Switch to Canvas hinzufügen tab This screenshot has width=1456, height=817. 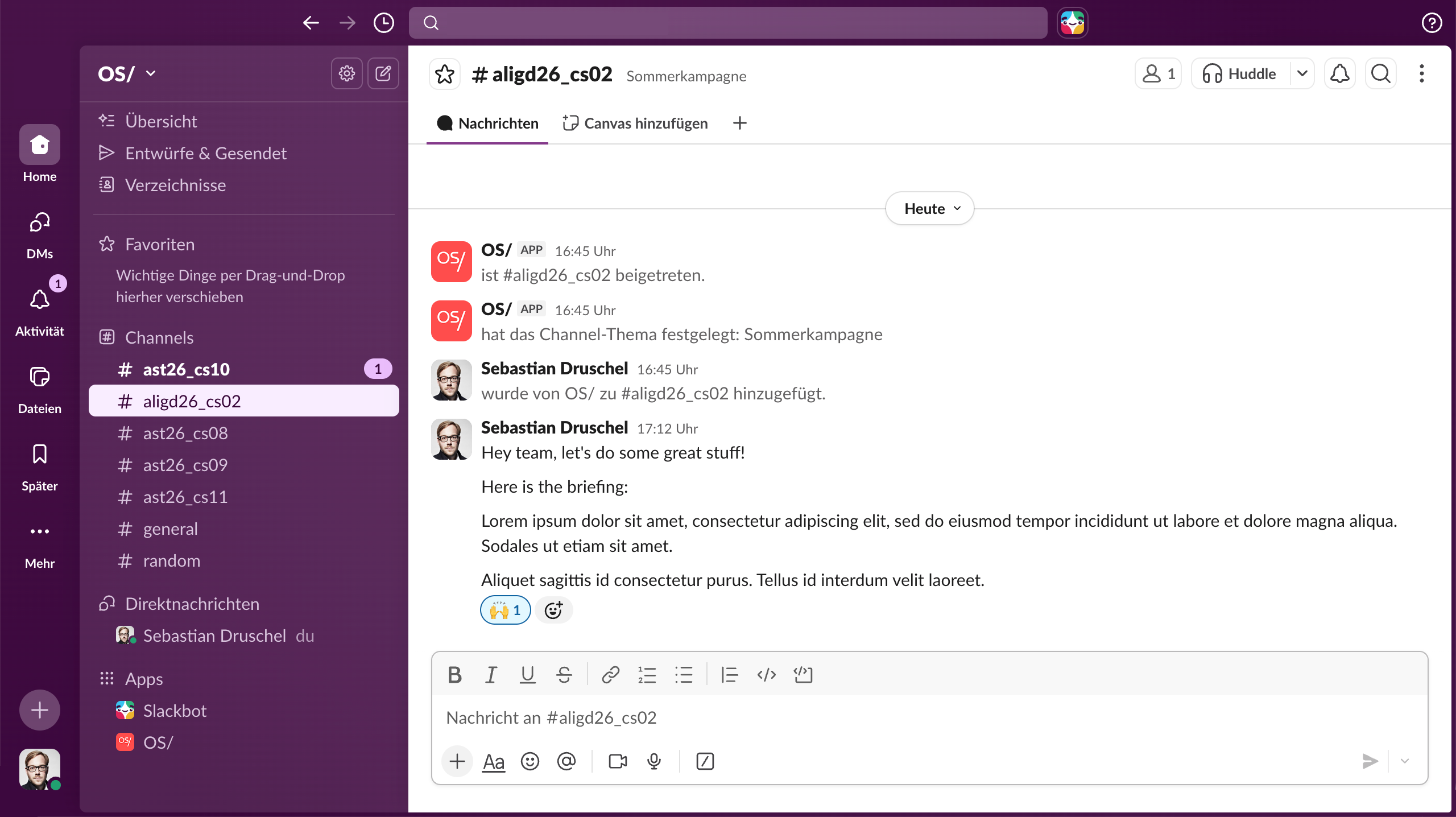pyautogui.click(x=635, y=123)
